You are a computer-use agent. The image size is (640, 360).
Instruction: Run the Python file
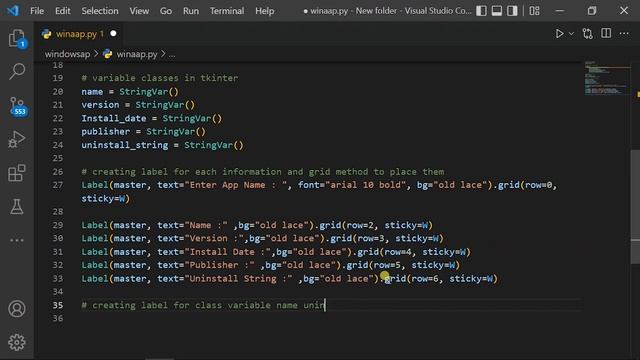pyautogui.click(x=559, y=33)
